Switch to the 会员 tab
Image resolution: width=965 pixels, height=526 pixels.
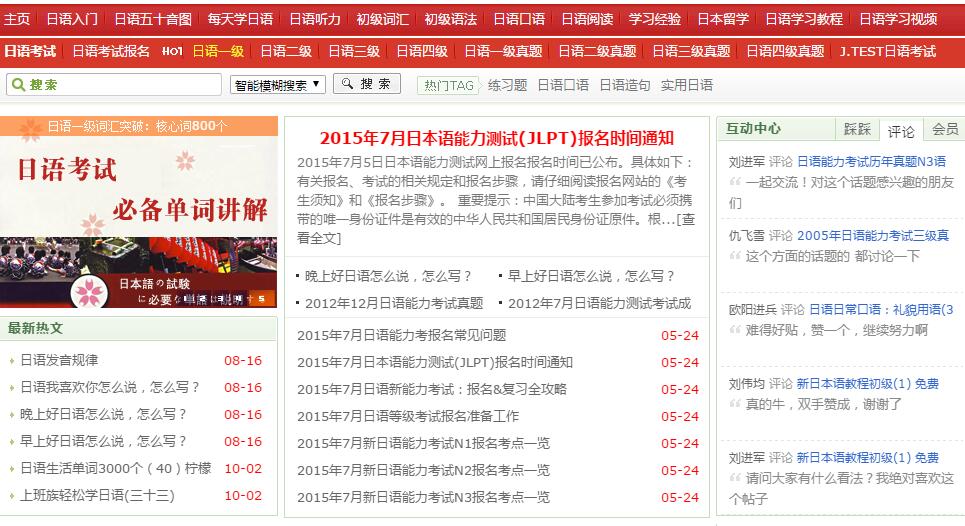pyautogui.click(x=944, y=129)
